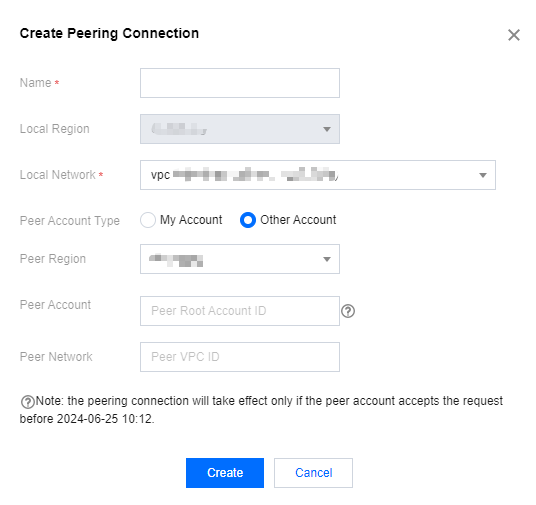536x505 pixels.
Task: Open the Peer Region selection box
Action: (240, 259)
